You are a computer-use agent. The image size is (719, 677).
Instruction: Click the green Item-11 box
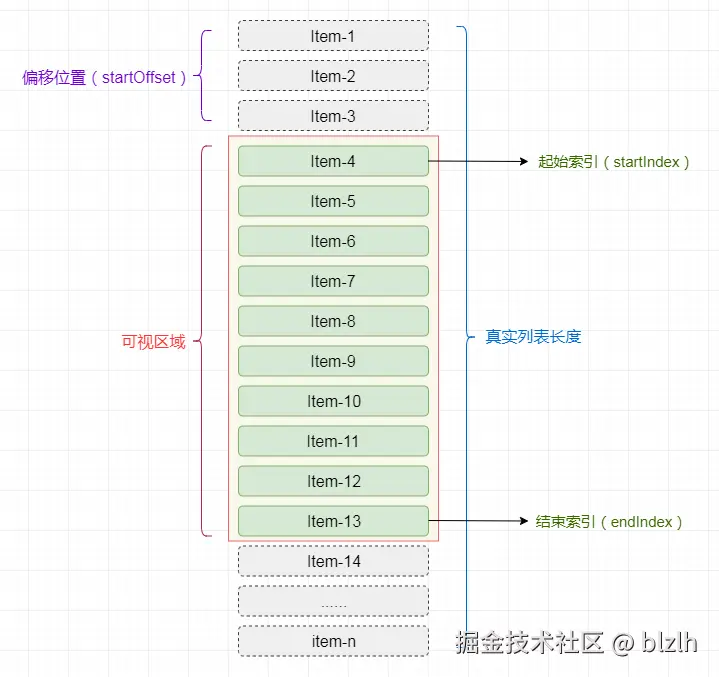click(x=333, y=441)
